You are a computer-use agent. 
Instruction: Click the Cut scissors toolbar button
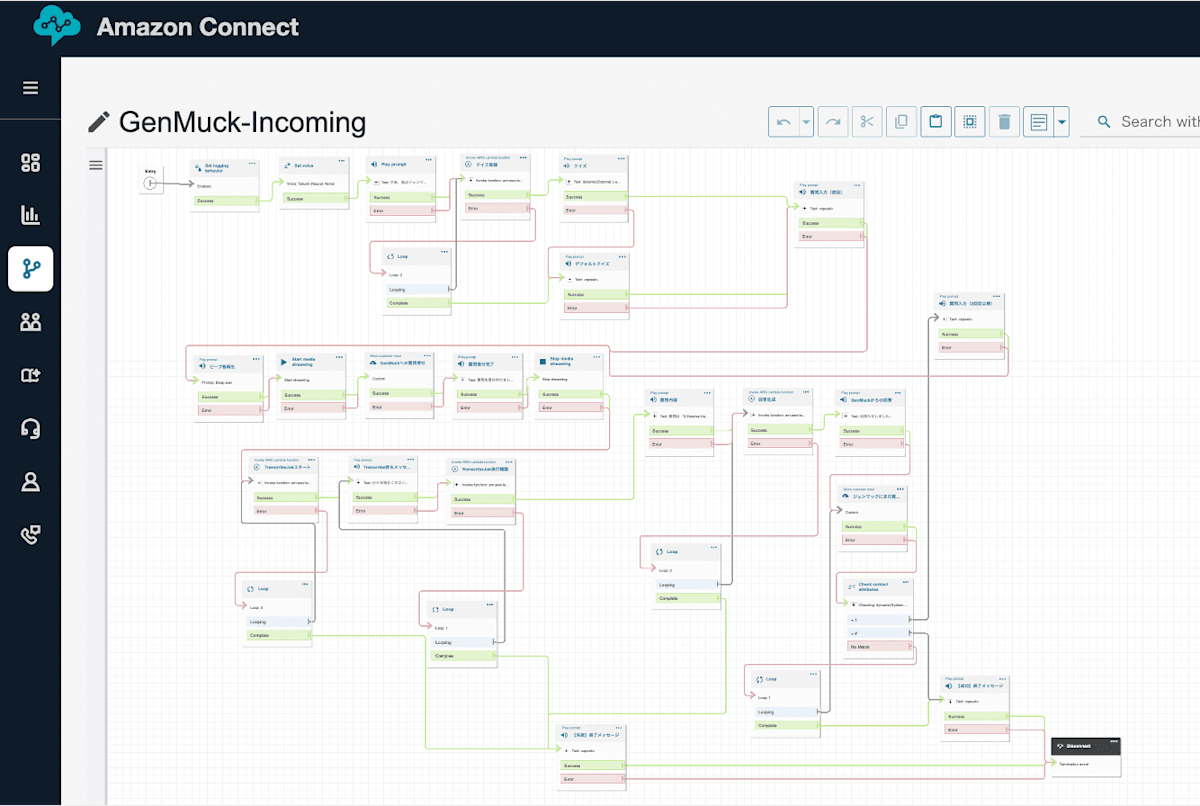pyautogui.click(x=866, y=122)
